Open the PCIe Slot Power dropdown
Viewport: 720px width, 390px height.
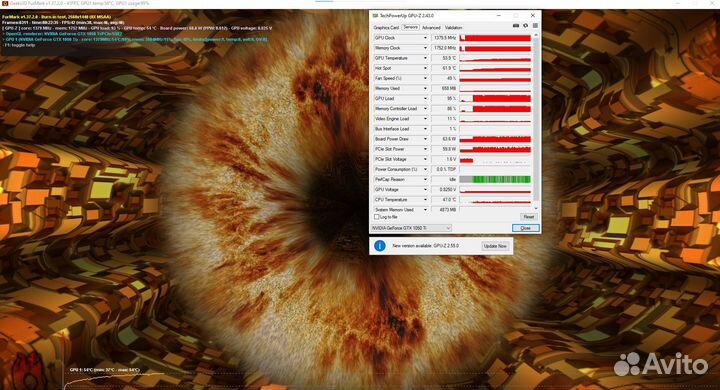[x=425, y=149]
